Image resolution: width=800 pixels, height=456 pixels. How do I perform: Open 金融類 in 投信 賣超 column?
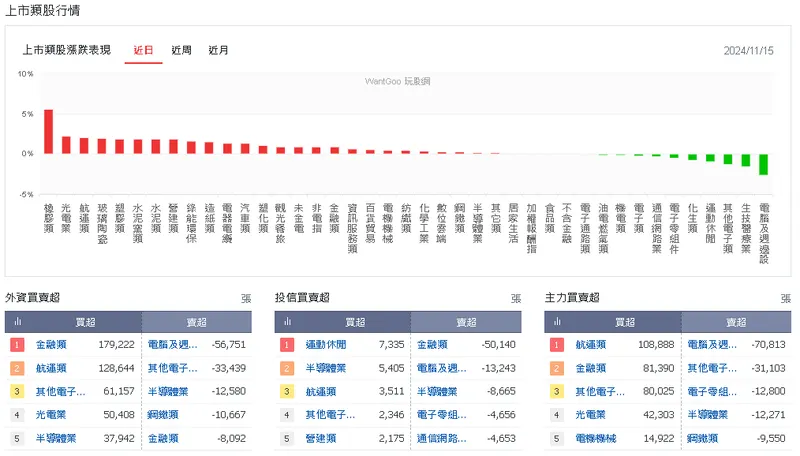click(432, 345)
